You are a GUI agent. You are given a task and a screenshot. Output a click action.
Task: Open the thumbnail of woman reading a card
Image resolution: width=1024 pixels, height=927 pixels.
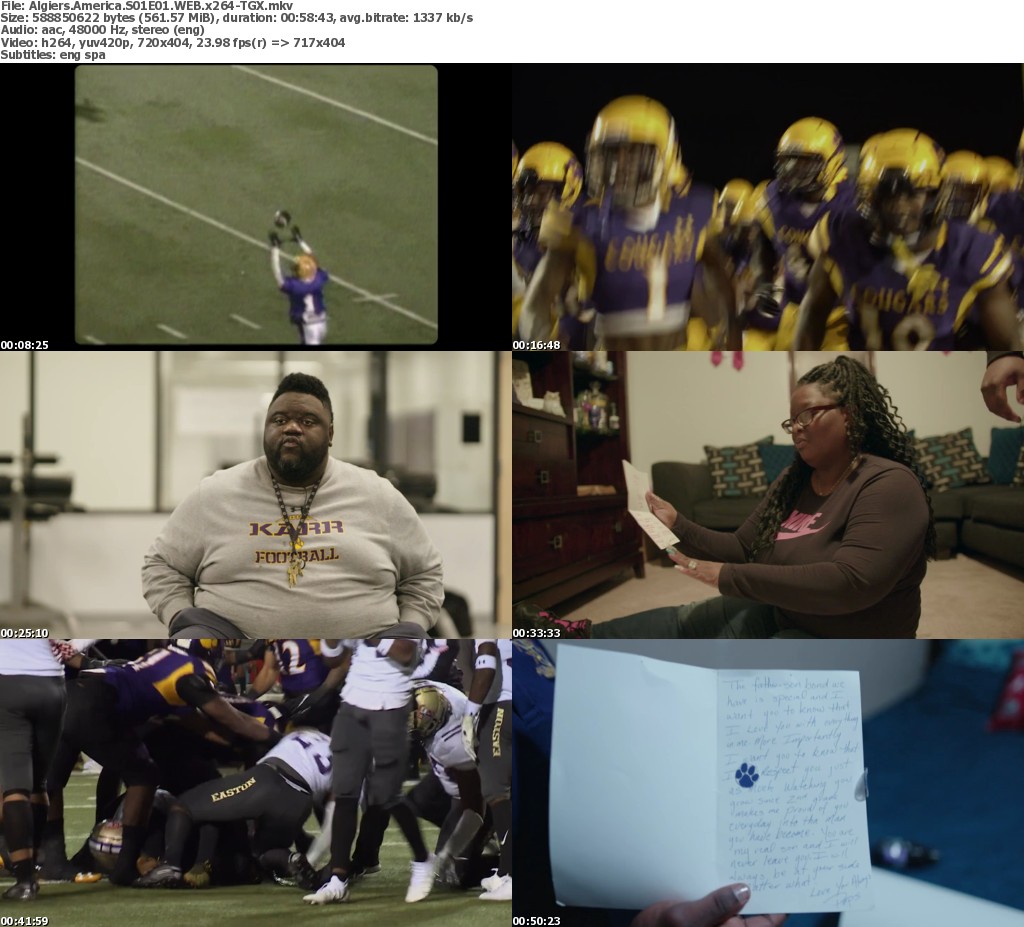point(768,494)
